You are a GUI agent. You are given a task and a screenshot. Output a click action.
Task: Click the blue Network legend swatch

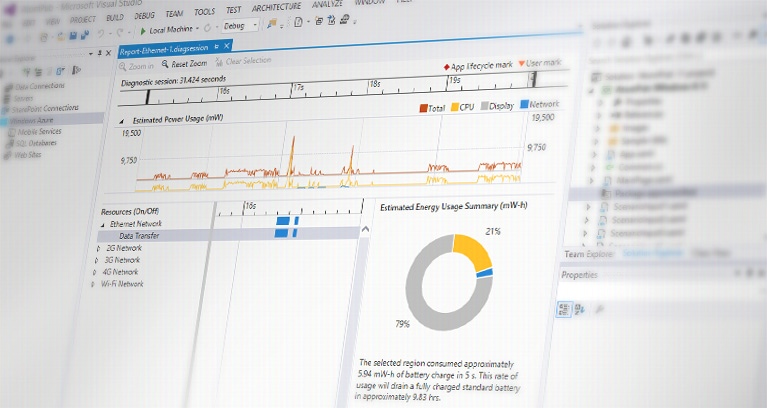tap(524, 104)
